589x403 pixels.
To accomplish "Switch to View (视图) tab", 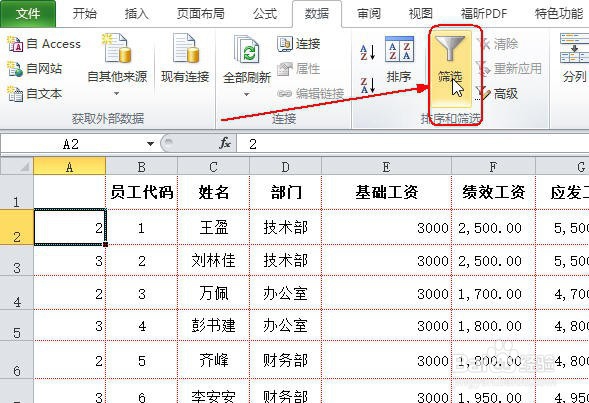I will point(420,14).
